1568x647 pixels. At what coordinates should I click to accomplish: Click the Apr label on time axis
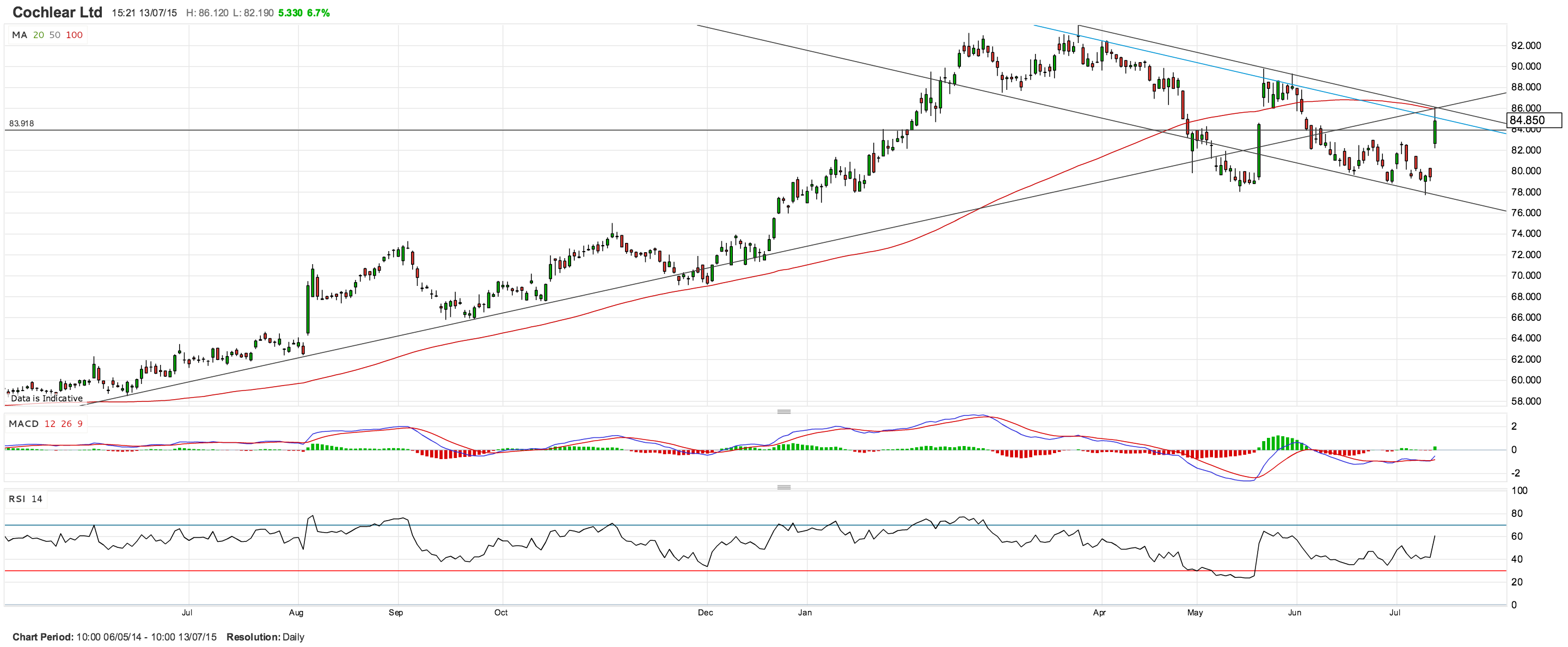click(1099, 613)
